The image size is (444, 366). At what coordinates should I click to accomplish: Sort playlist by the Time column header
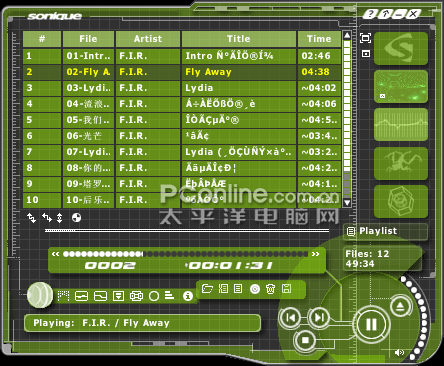[319, 39]
